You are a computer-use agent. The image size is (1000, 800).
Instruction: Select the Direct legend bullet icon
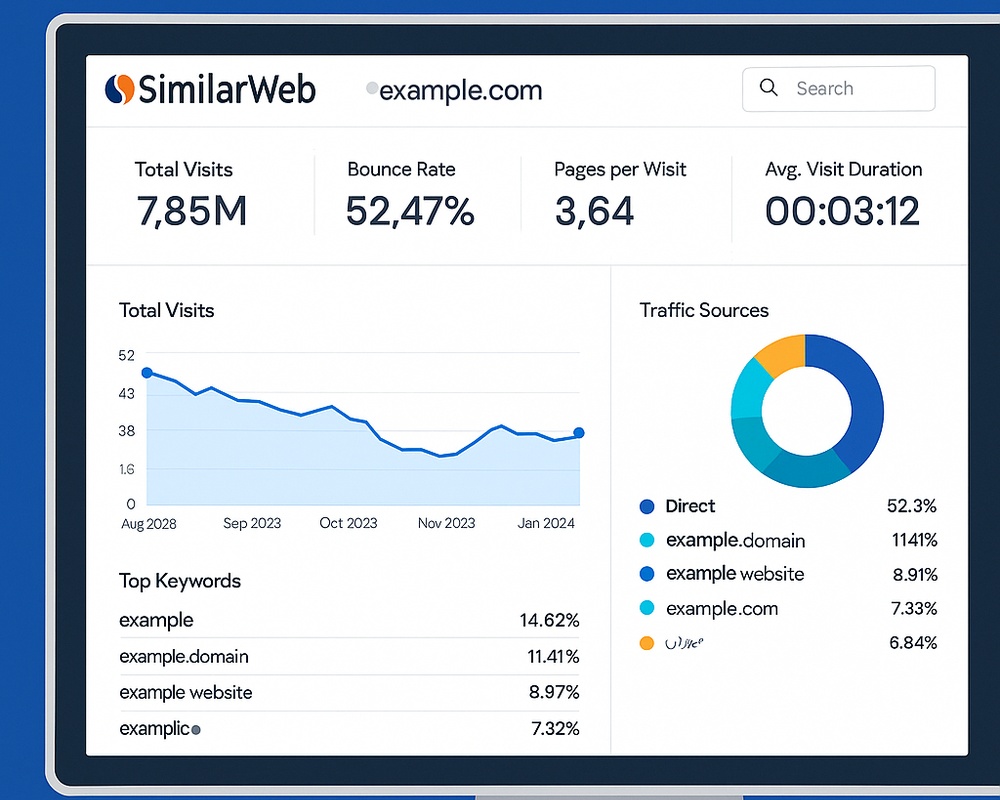pyautogui.click(x=646, y=506)
